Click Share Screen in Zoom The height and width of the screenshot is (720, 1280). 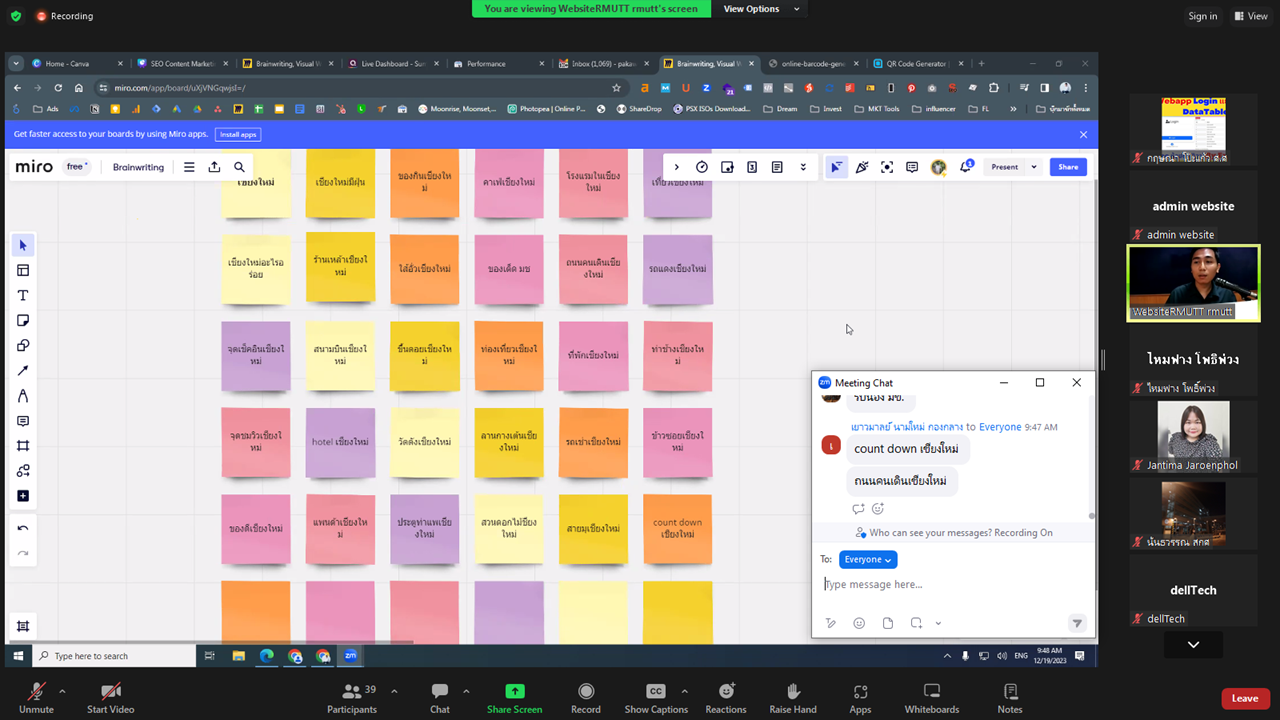click(x=514, y=698)
